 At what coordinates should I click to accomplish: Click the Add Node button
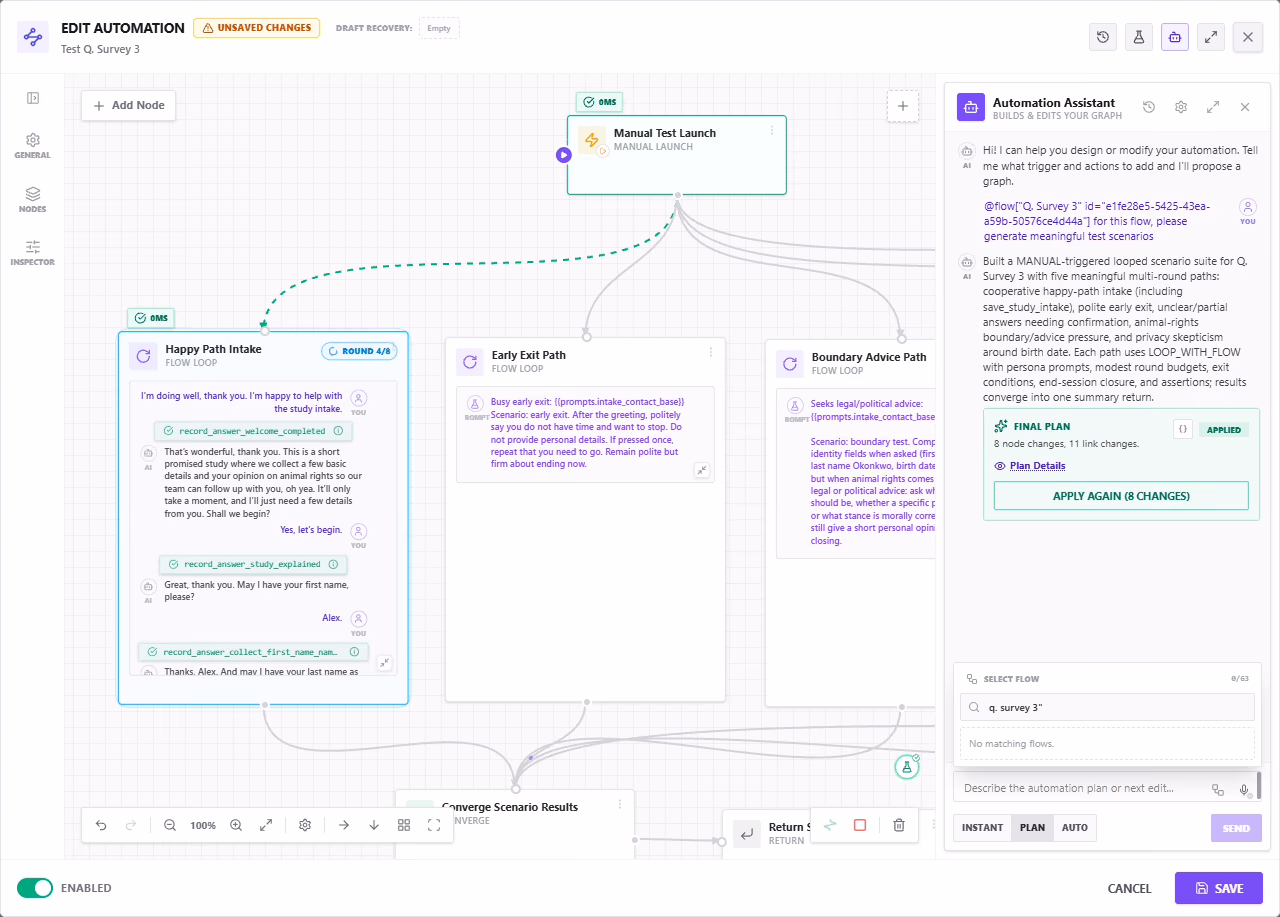coord(128,105)
